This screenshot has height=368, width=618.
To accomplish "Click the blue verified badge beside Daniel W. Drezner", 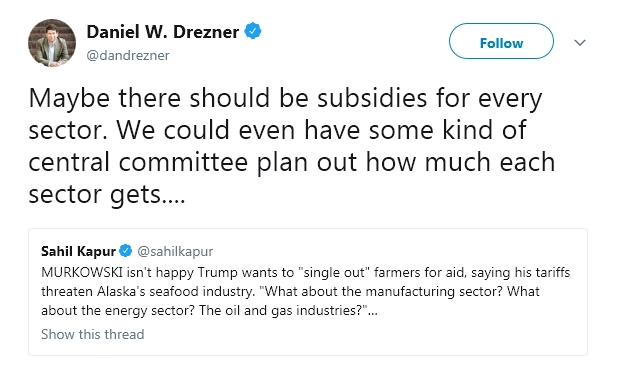I will click(253, 32).
